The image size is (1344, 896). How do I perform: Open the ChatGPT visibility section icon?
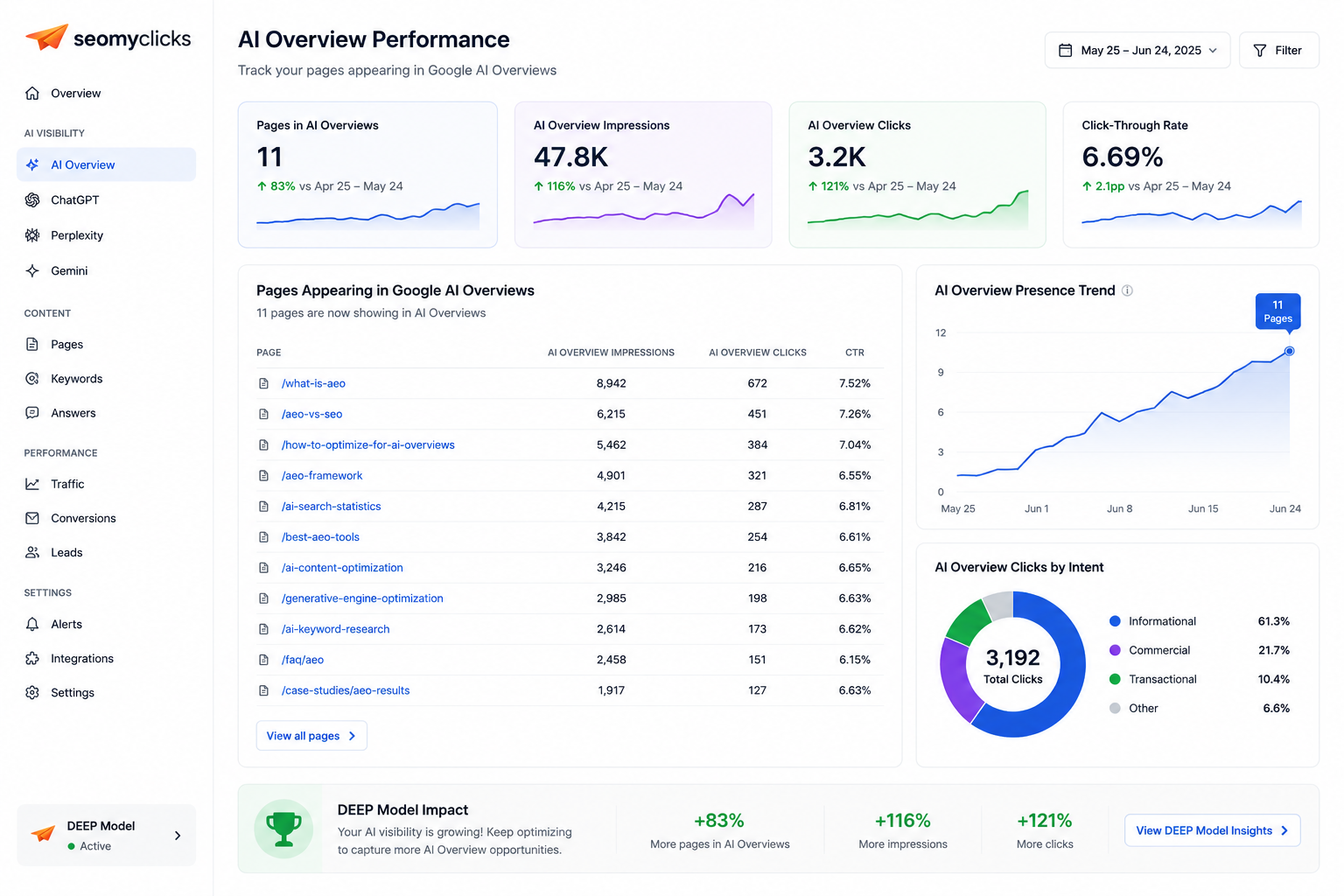click(32, 199)
